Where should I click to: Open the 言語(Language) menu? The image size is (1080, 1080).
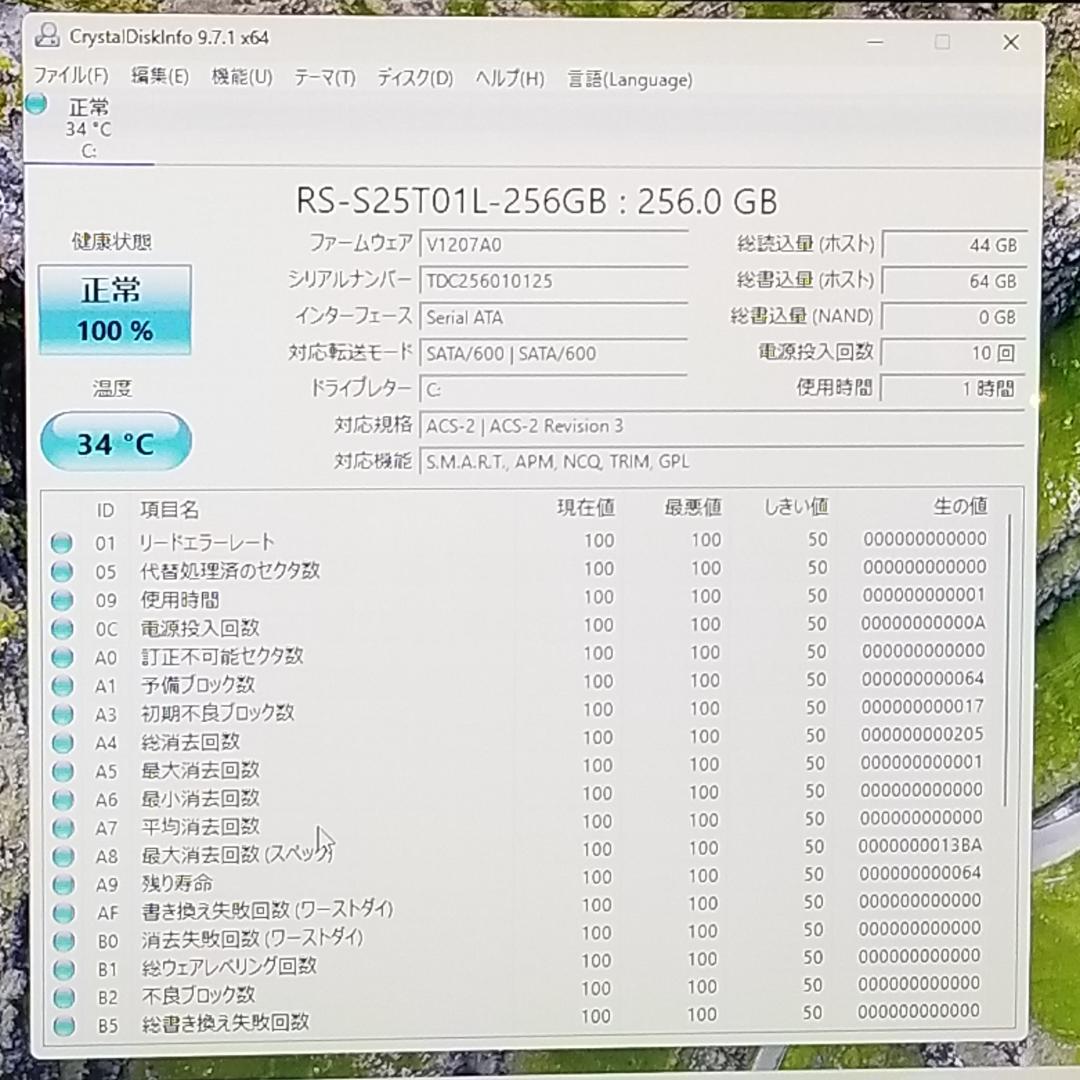(629, 78)
